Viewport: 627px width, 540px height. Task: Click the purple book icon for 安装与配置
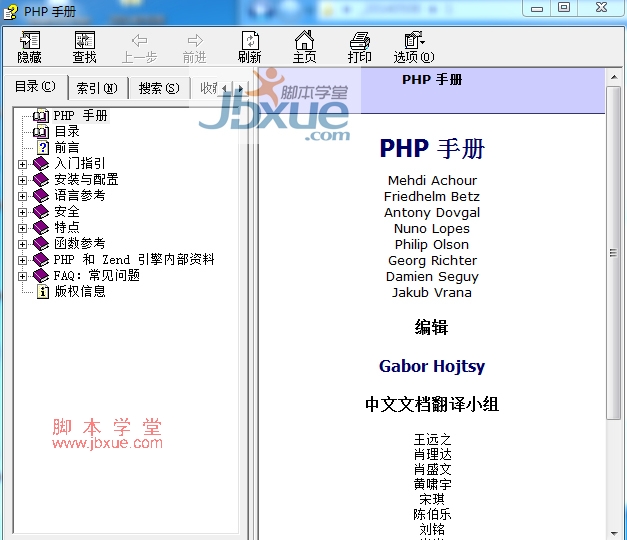click(x=41, y=180)
